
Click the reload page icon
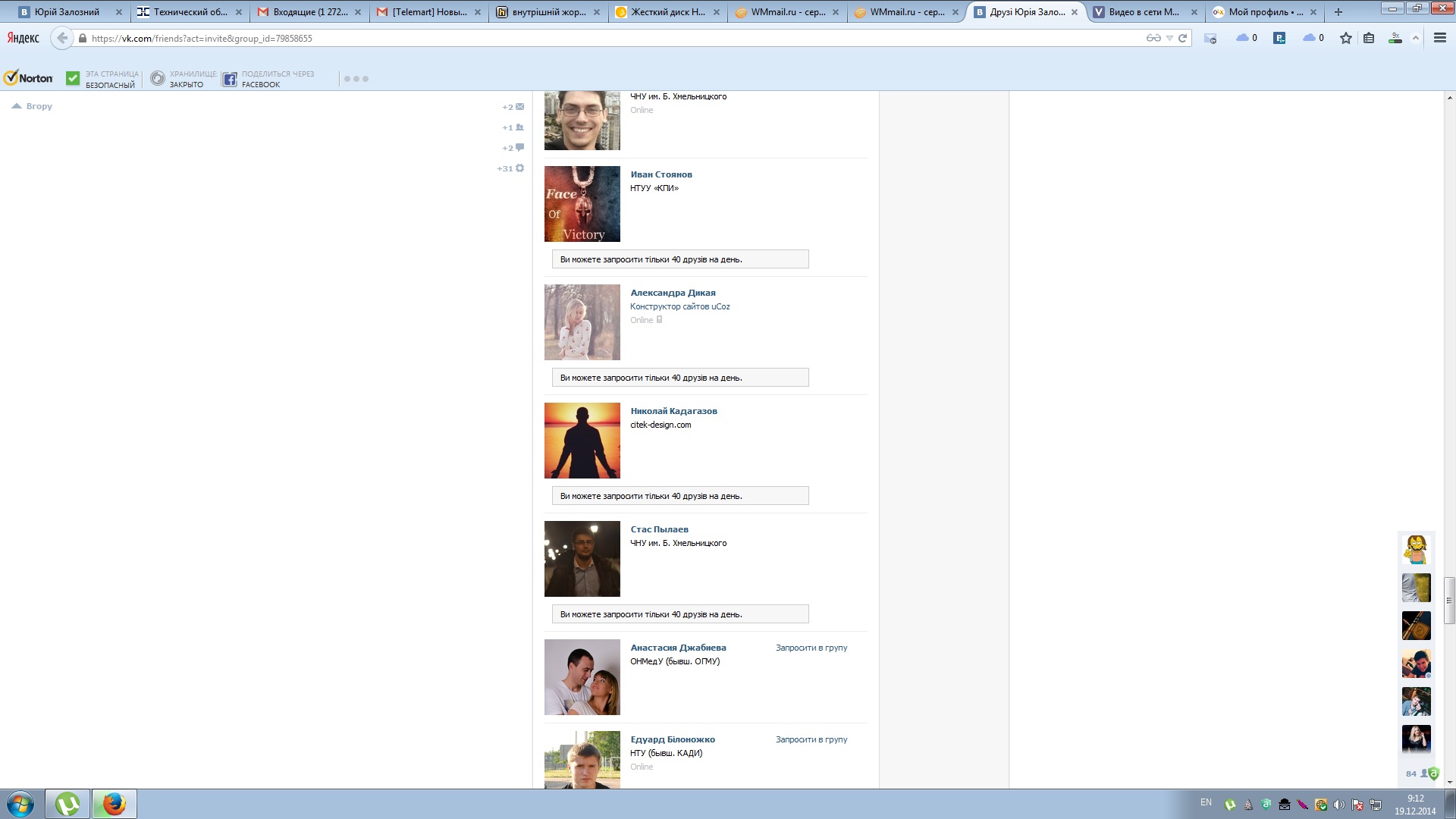(x=1182, y=38)
